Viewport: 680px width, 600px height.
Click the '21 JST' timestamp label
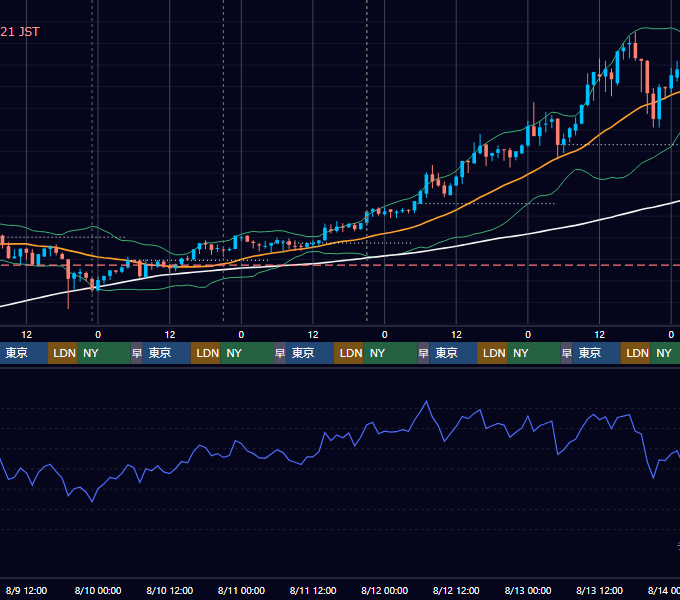pyautogui.click(x=20, y=32)
